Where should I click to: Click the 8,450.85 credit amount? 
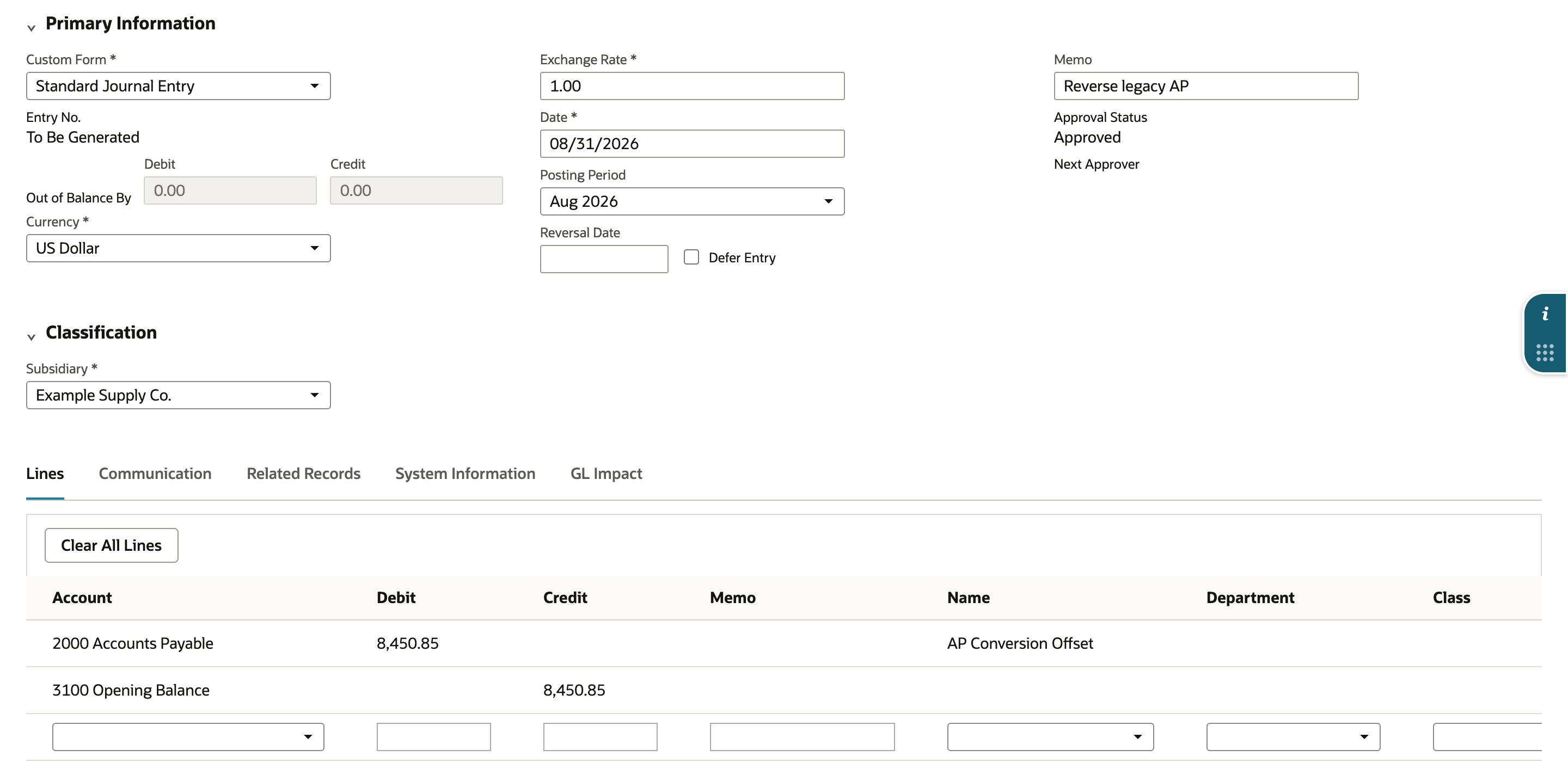pyautogui.click(x=574, y=690)
